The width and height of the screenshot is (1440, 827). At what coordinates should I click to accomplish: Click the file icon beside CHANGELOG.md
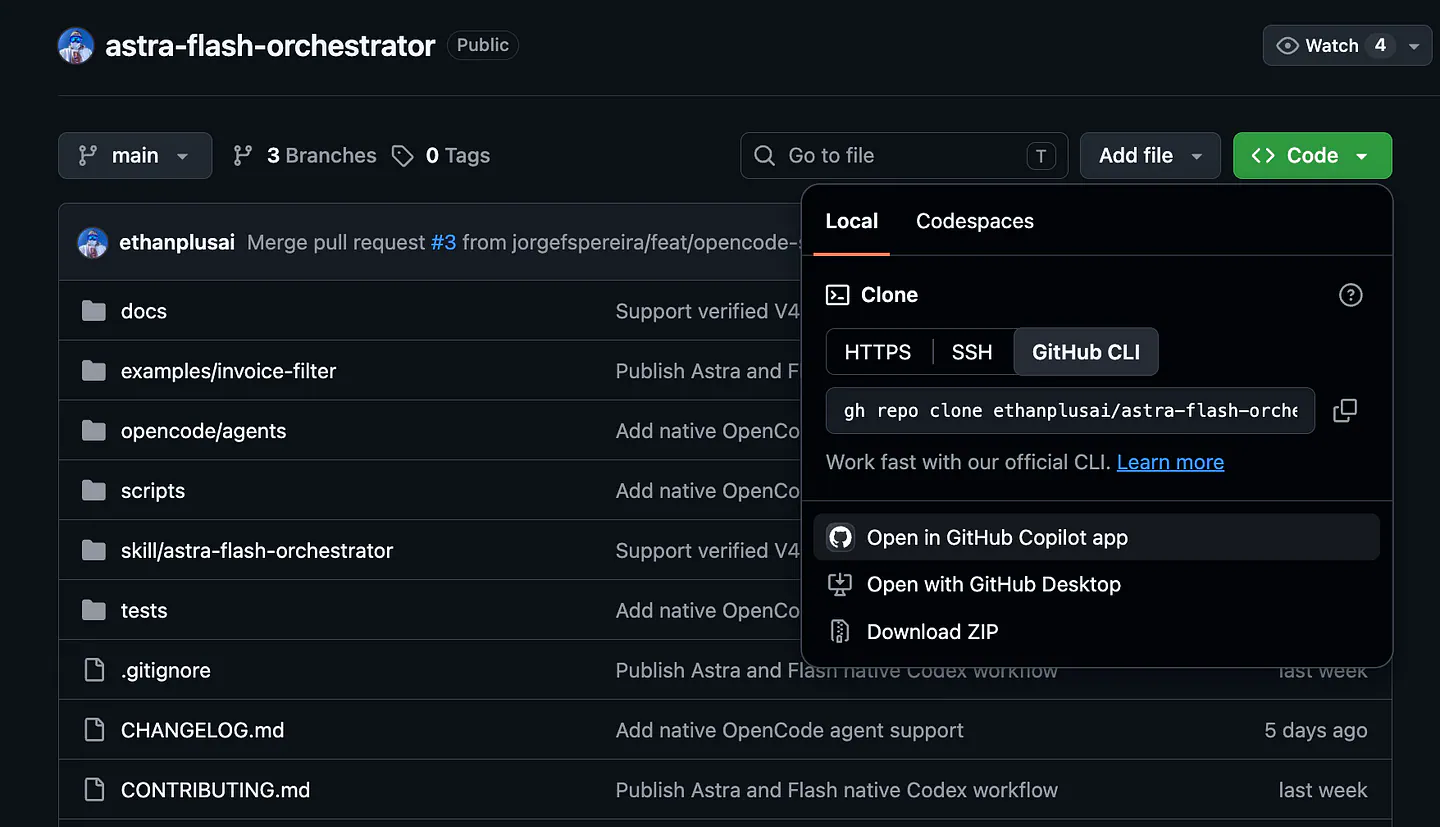tap(94, 730)
